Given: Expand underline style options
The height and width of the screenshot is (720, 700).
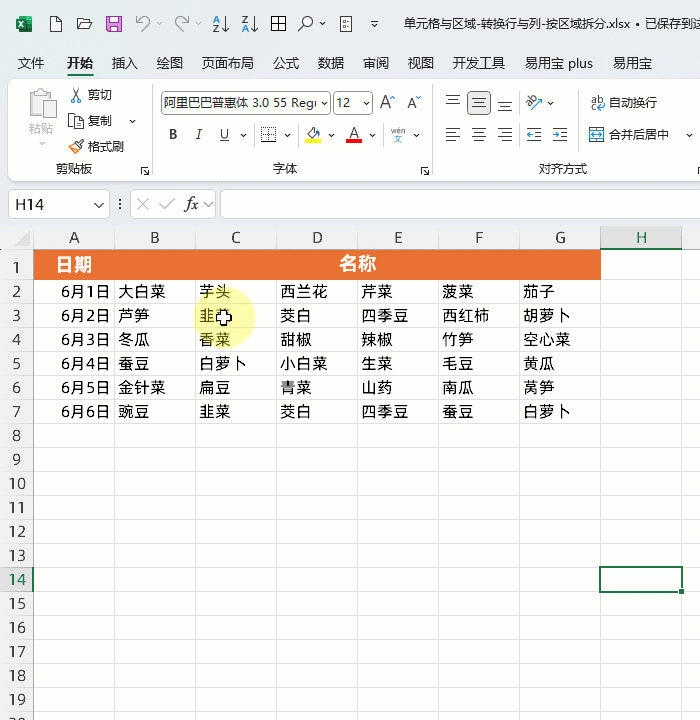Looking at the screenshot, I should pyautogui.click(x=243, y=135).
